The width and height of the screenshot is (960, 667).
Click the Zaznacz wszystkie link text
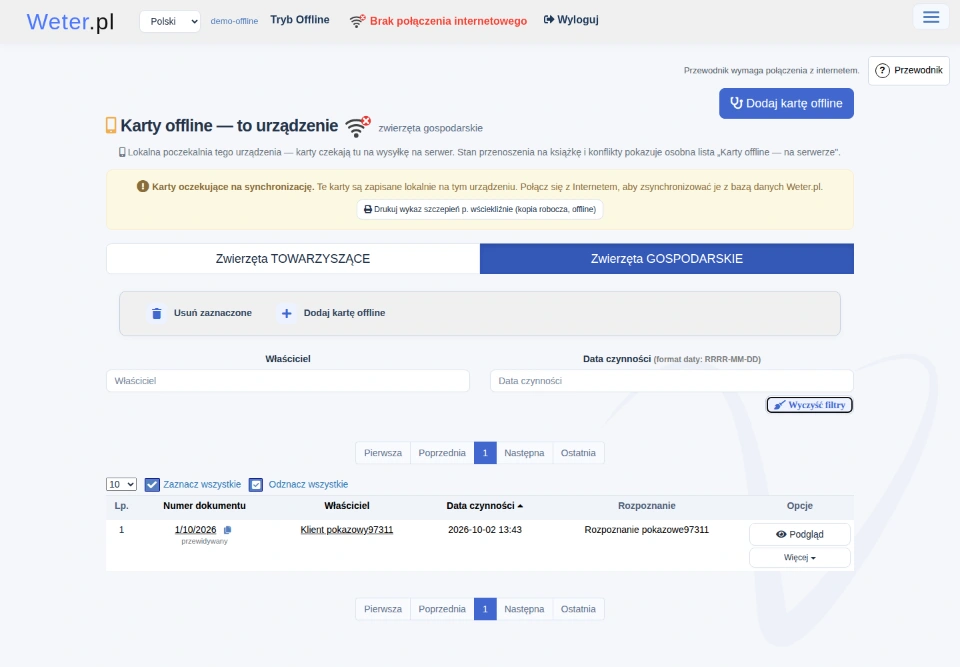(x=202, y=484)
